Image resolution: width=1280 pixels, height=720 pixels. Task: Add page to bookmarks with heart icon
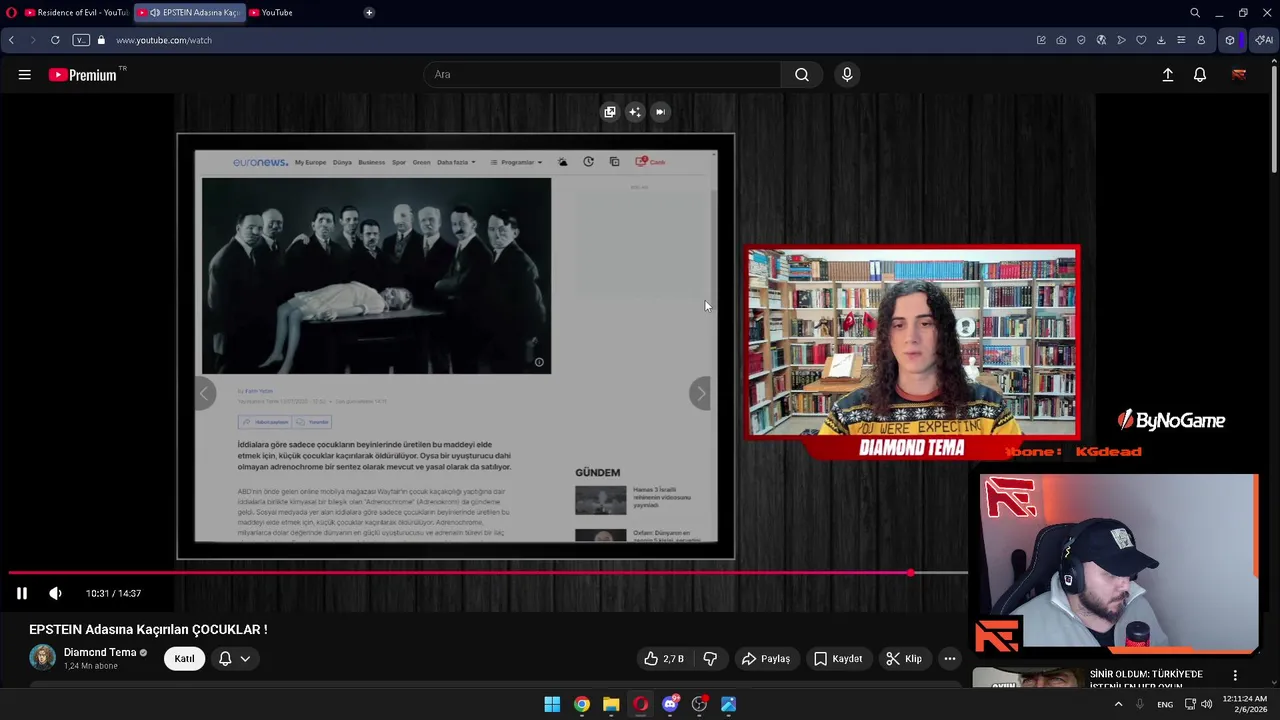tap(1141, 40)
